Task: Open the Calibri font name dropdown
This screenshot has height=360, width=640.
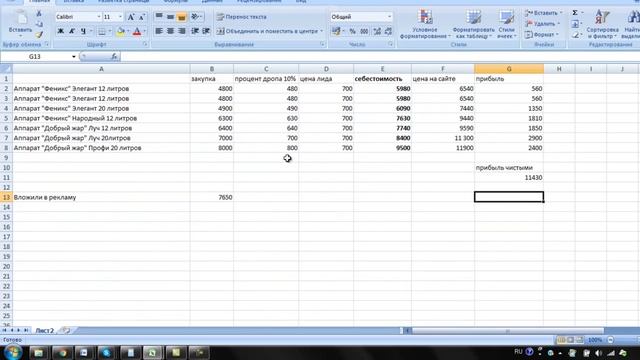Action: (99, 17)
